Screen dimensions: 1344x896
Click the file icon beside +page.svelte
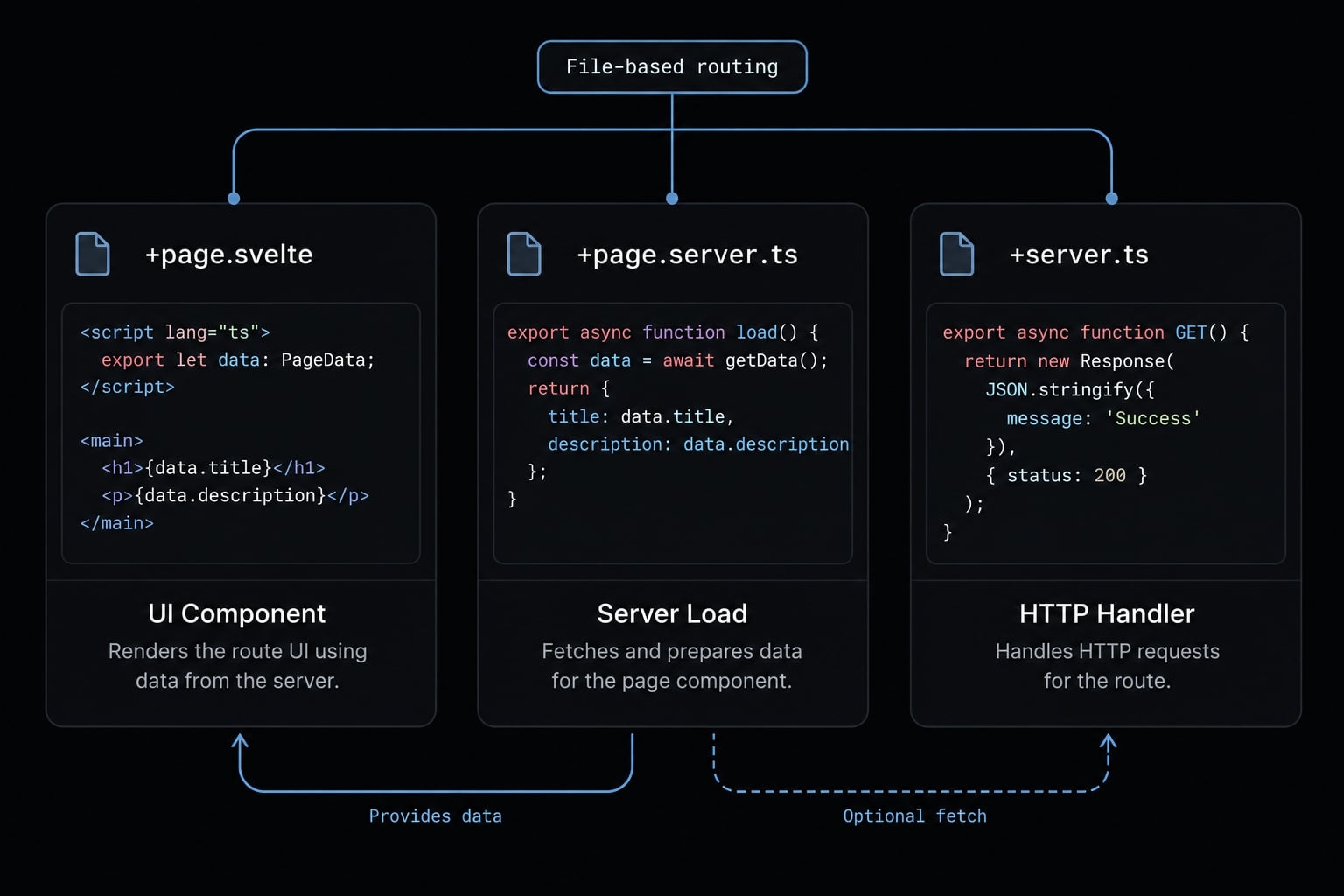(x=93, y=255)
